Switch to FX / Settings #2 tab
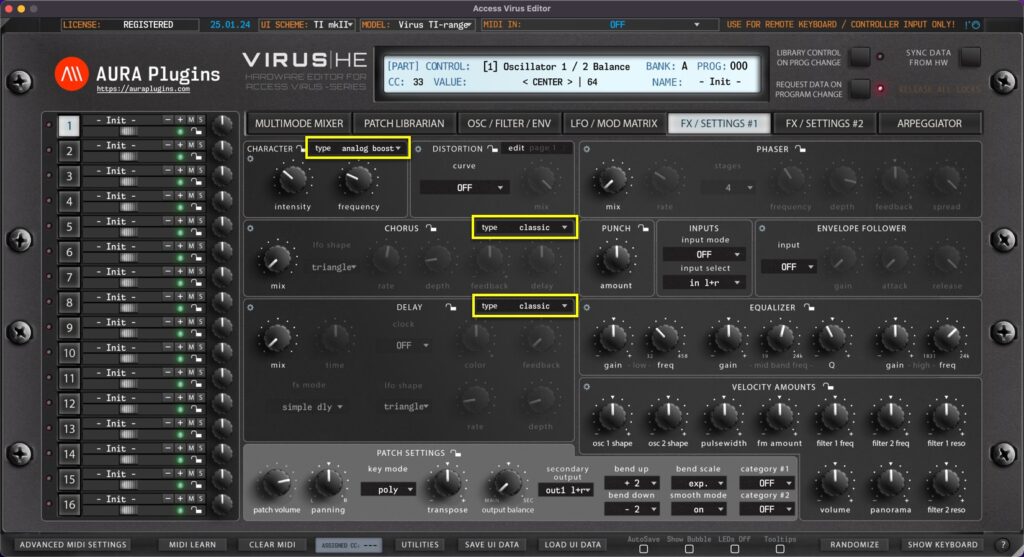Image resolution: width=1024 pixels, height=557 pixels. [x=824, y=123]
